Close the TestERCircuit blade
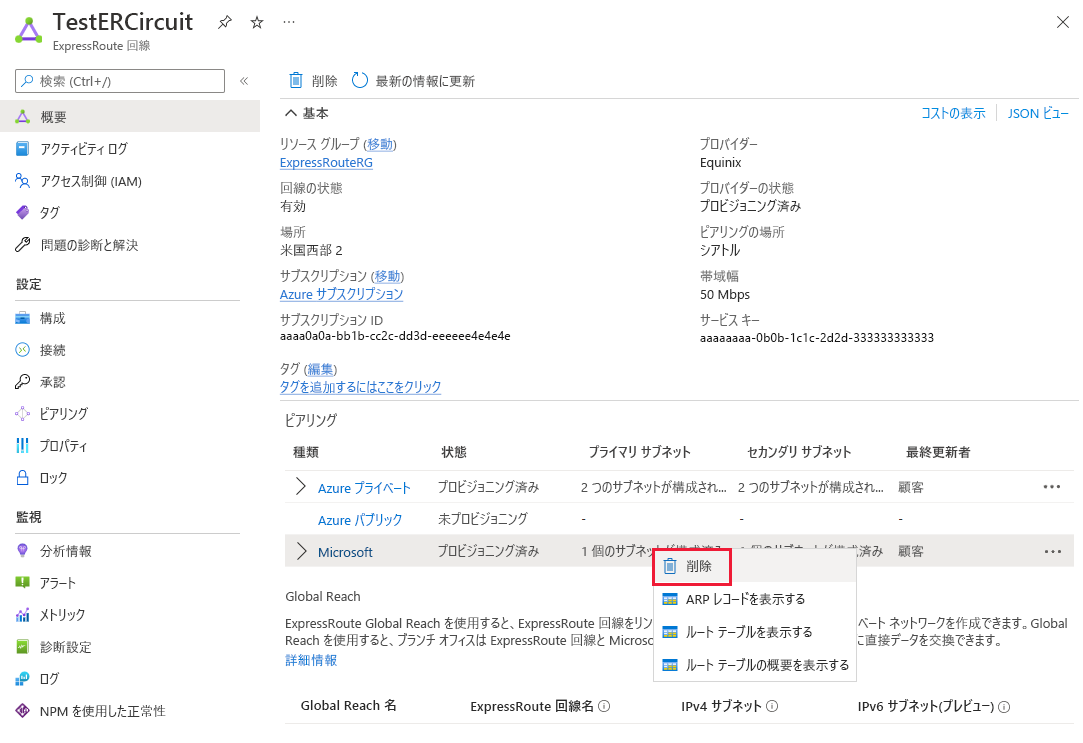Image resolution: width=1083 pixels, height=743 pixels. click(x=1062, y=22)
